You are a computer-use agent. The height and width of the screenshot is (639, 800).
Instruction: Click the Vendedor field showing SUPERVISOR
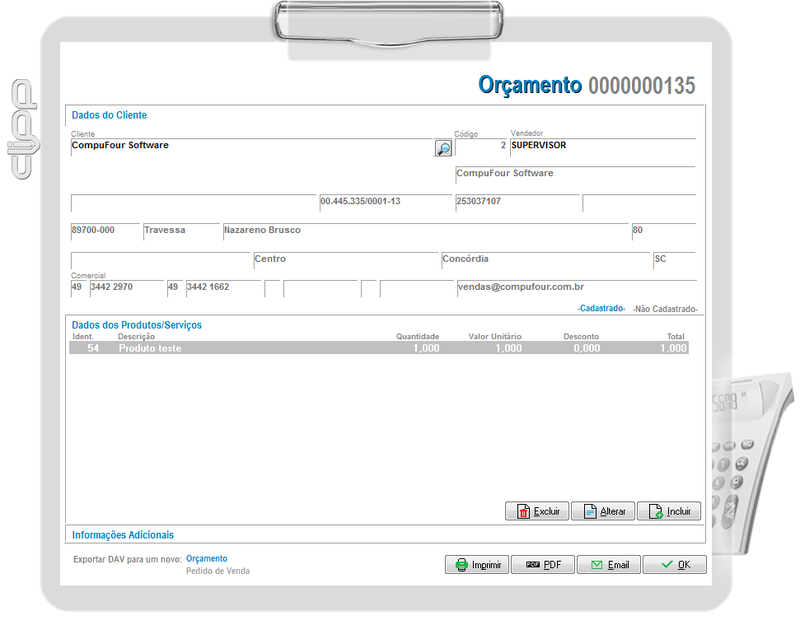pyautogui.click(x=601, y=146)
